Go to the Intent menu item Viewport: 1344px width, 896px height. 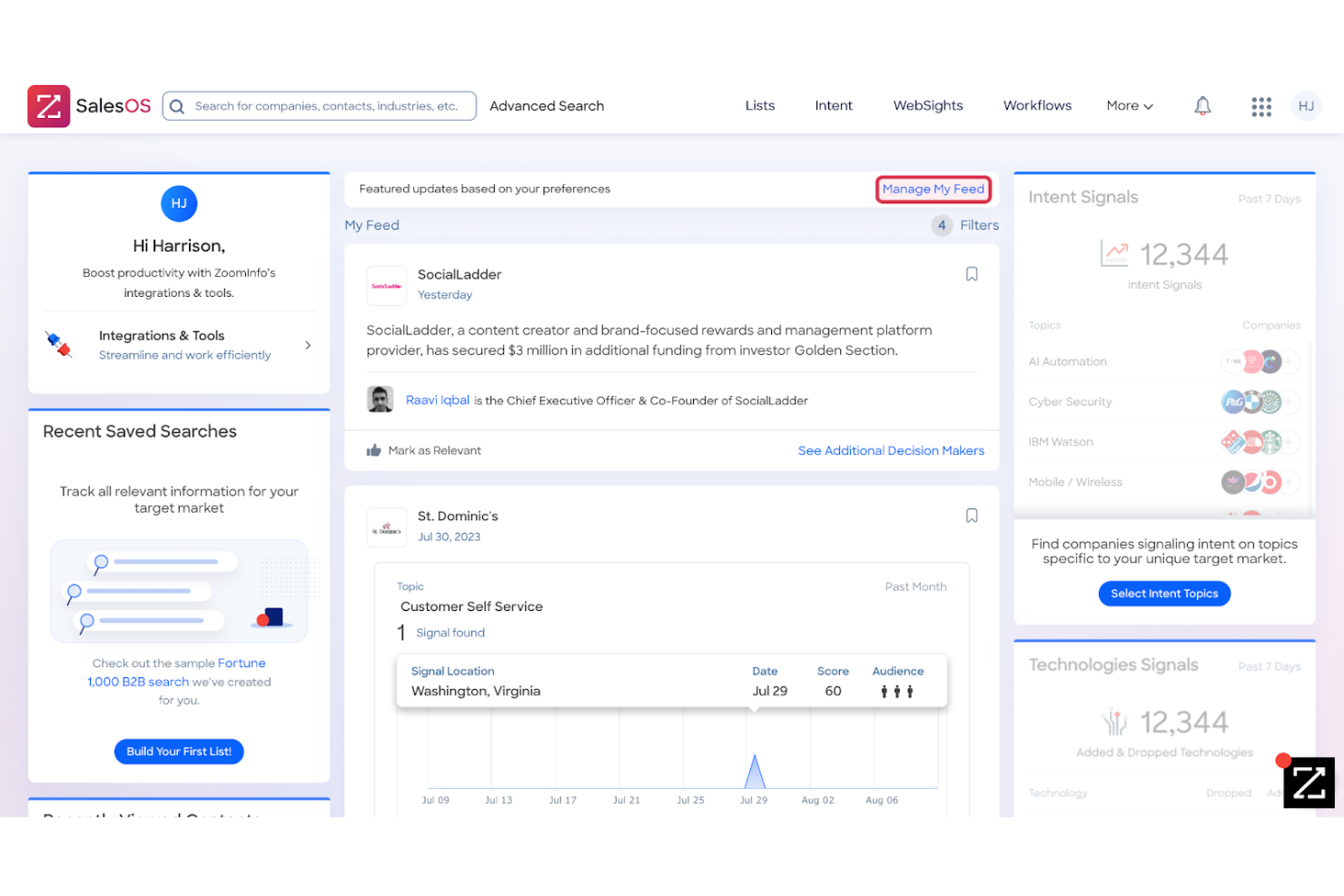[x=833, y=106]
